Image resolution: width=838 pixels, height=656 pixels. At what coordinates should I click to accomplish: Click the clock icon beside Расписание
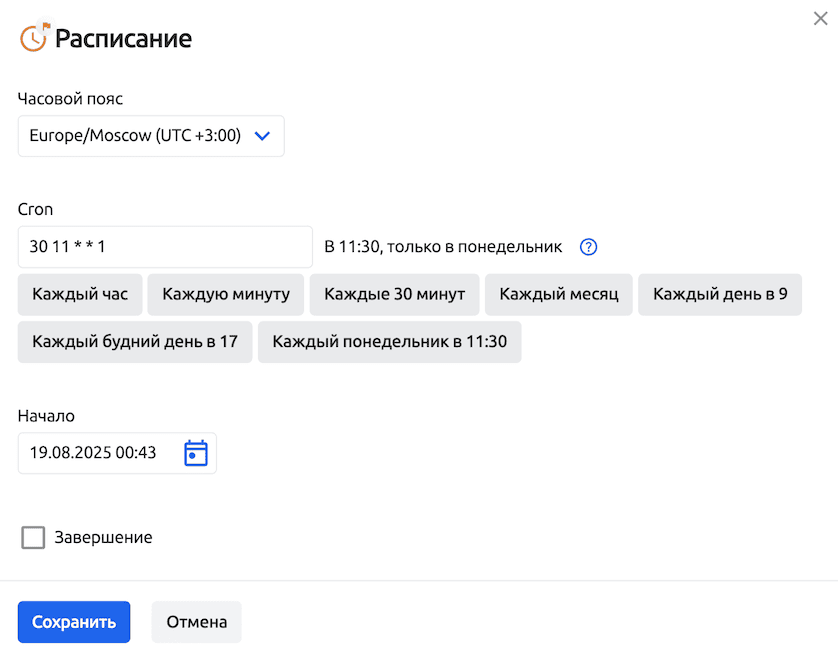click(33, 38)
